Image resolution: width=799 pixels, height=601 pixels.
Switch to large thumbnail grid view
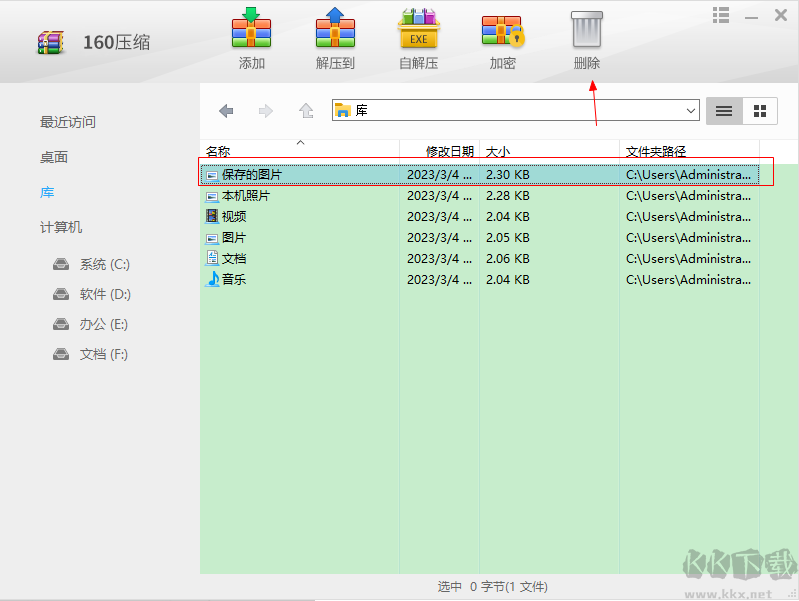coord(760,111)
